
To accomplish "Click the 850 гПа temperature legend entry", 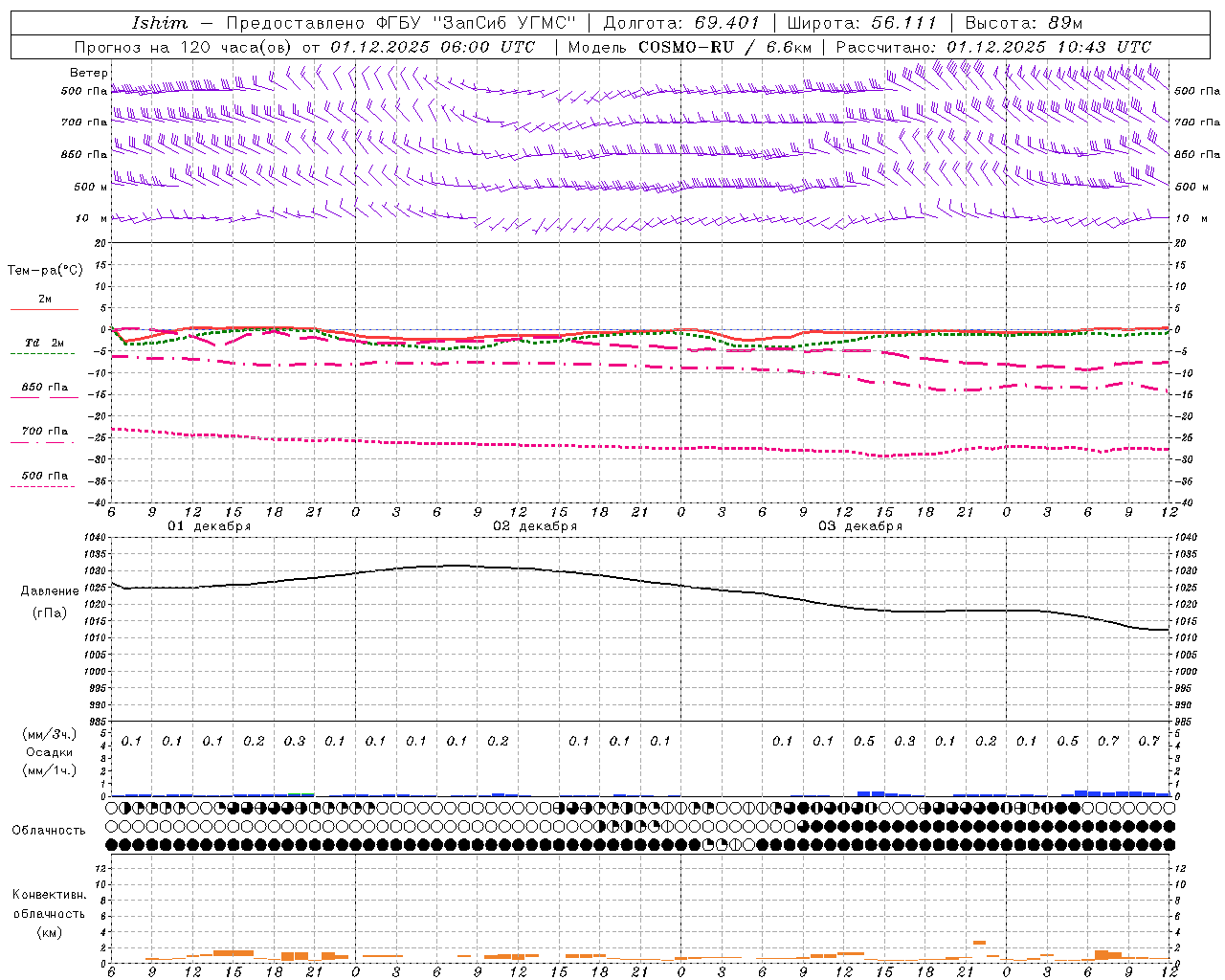I will tap(44, 388).
